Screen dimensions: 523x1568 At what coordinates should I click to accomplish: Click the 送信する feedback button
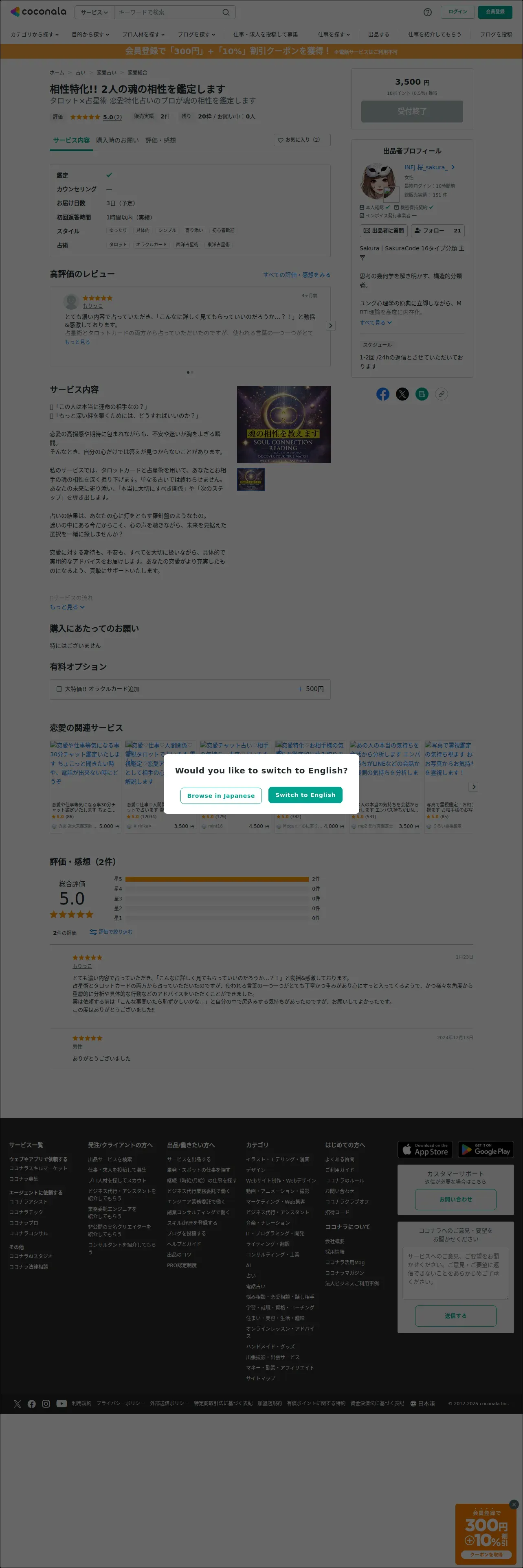tap(455, 1316)
